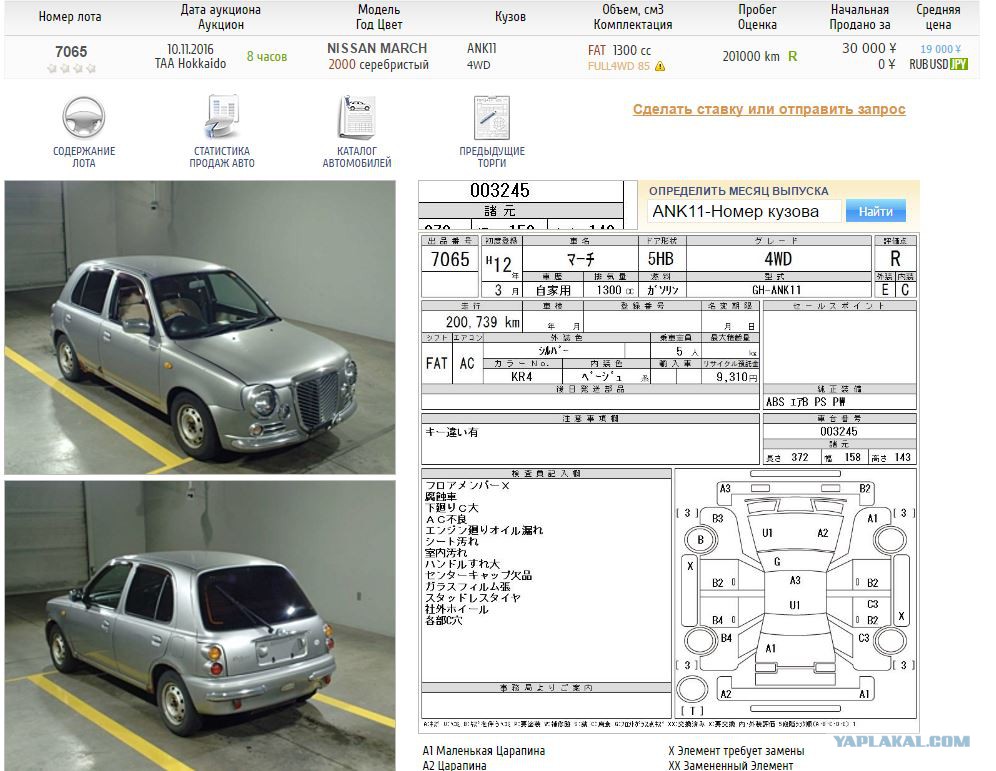Click lot number 7065 in header row
This screenshot has width=996, height=771.
coord(71,51)
